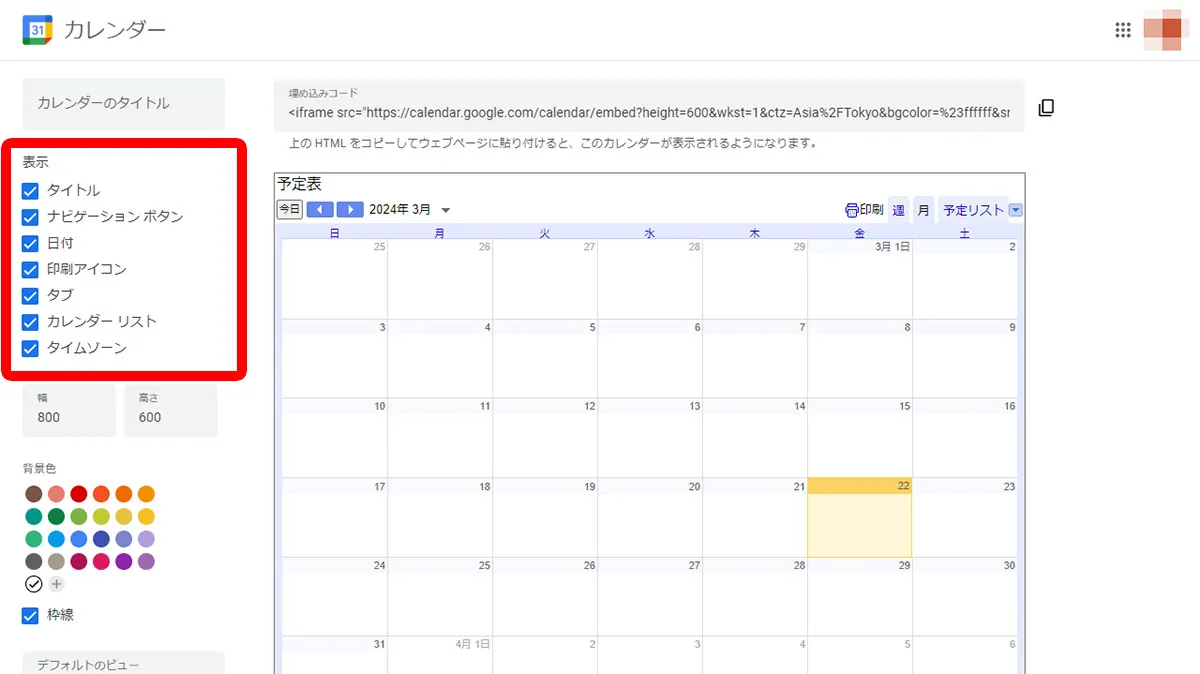This screenshot has height=674, width=1200.
Task: Toggle the ナビゲーション ボタン checkbox
Action: (x=30, y=217)
